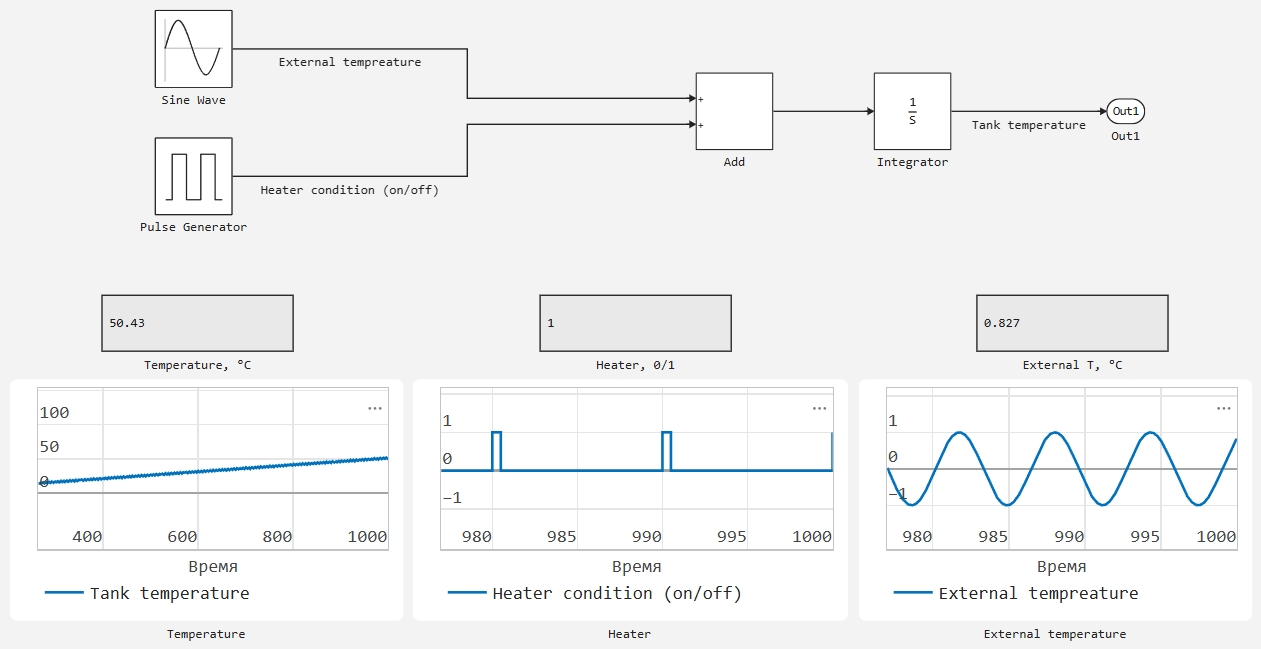Select the Pulse Generator block icon

pos(193,176)
